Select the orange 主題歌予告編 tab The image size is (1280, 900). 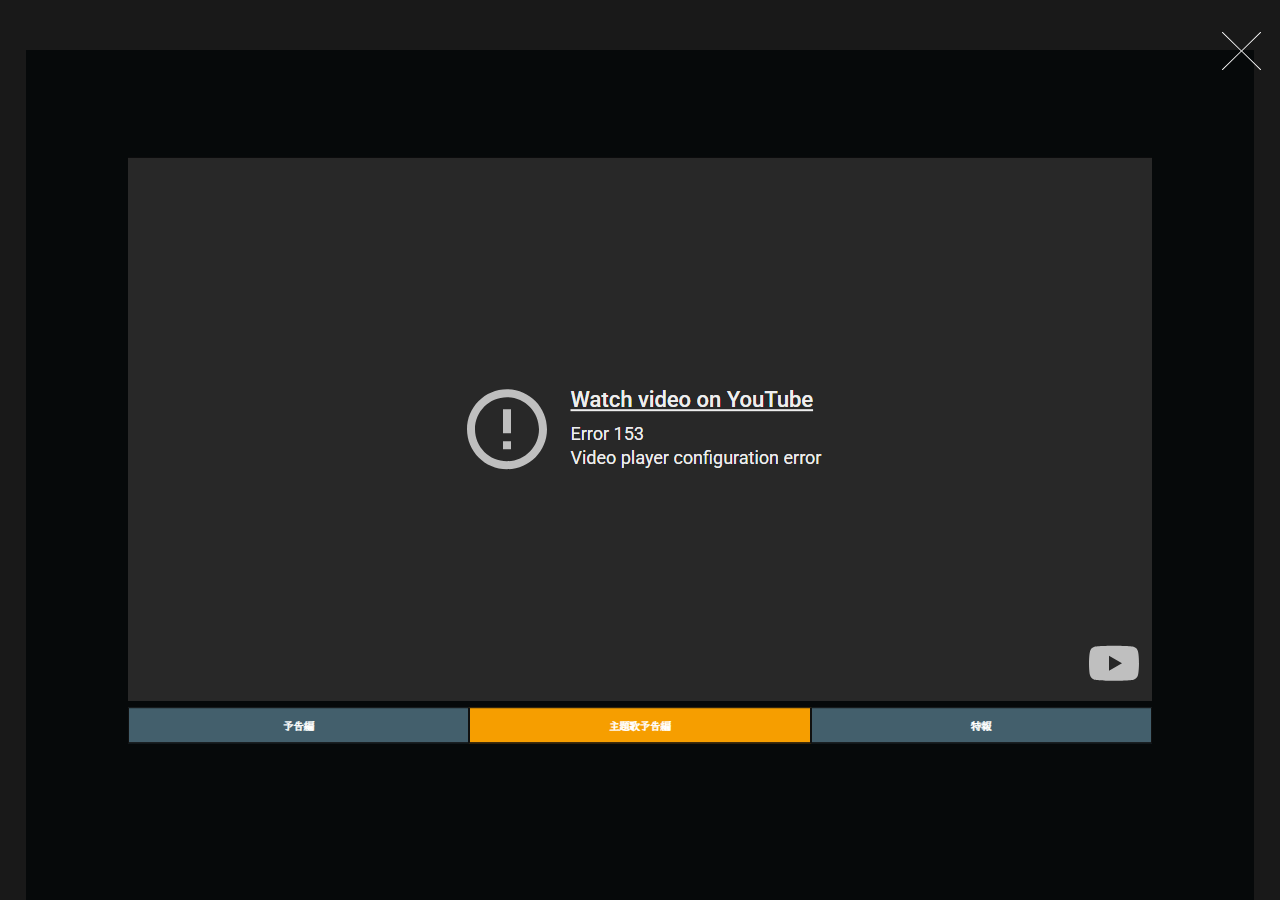pos(640,725)
